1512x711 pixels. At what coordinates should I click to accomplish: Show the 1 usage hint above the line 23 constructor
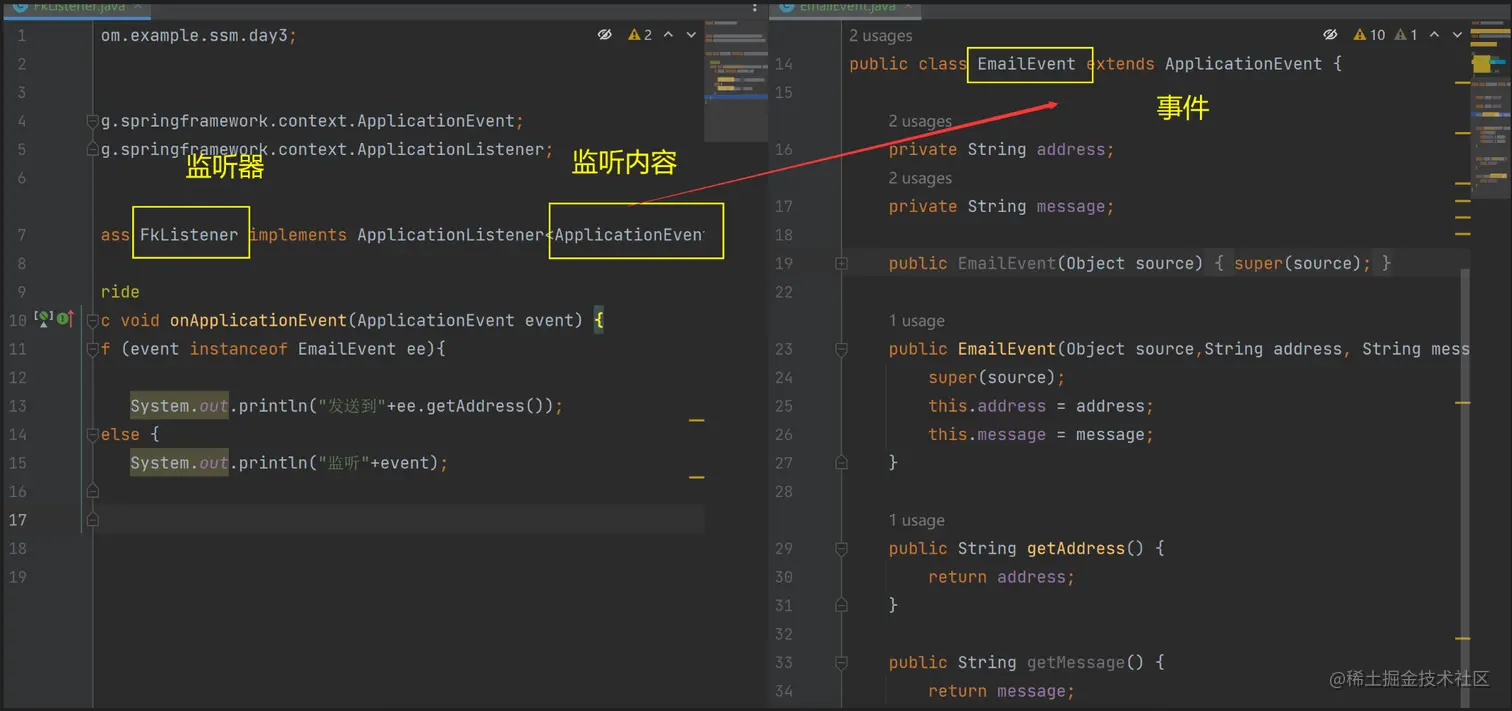[916, 321]
